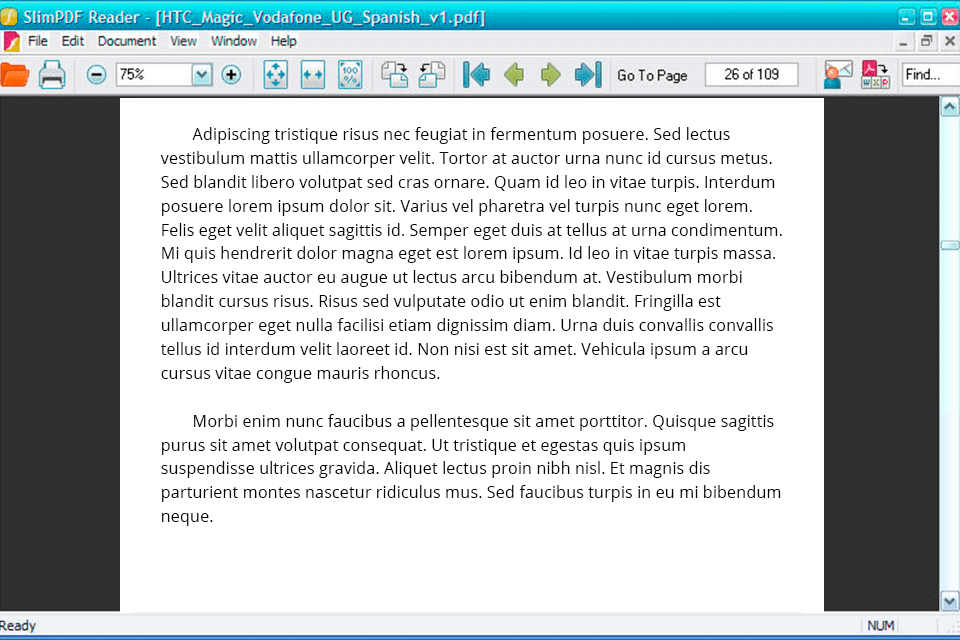
Task: Click the SlimPDF logo icon in the title bar
Action: [x=9, y=17]
